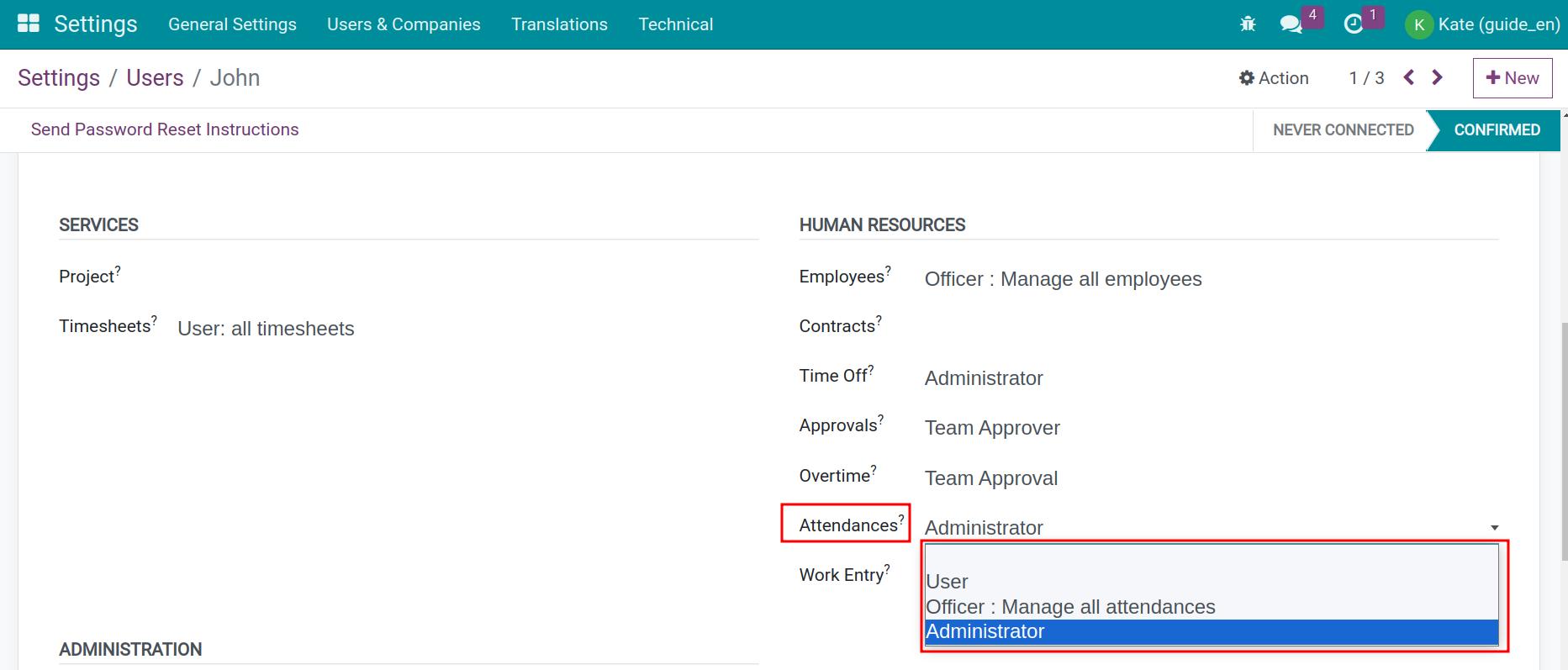Viewport: 1568px width, 670px height.
Task: Select Administrator in the dropdown list
Action: (x=985, y=631)
